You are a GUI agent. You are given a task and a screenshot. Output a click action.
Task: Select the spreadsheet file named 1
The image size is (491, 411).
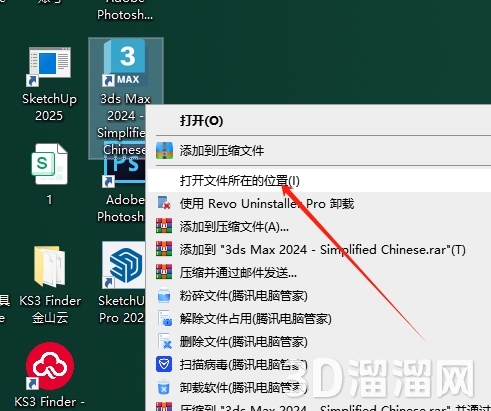(x=50, y=174)
